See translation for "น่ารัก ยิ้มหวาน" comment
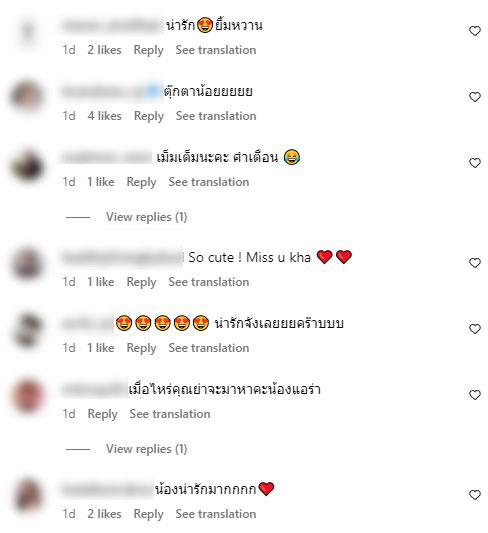488x533 pixels. (x=216, y=50)
